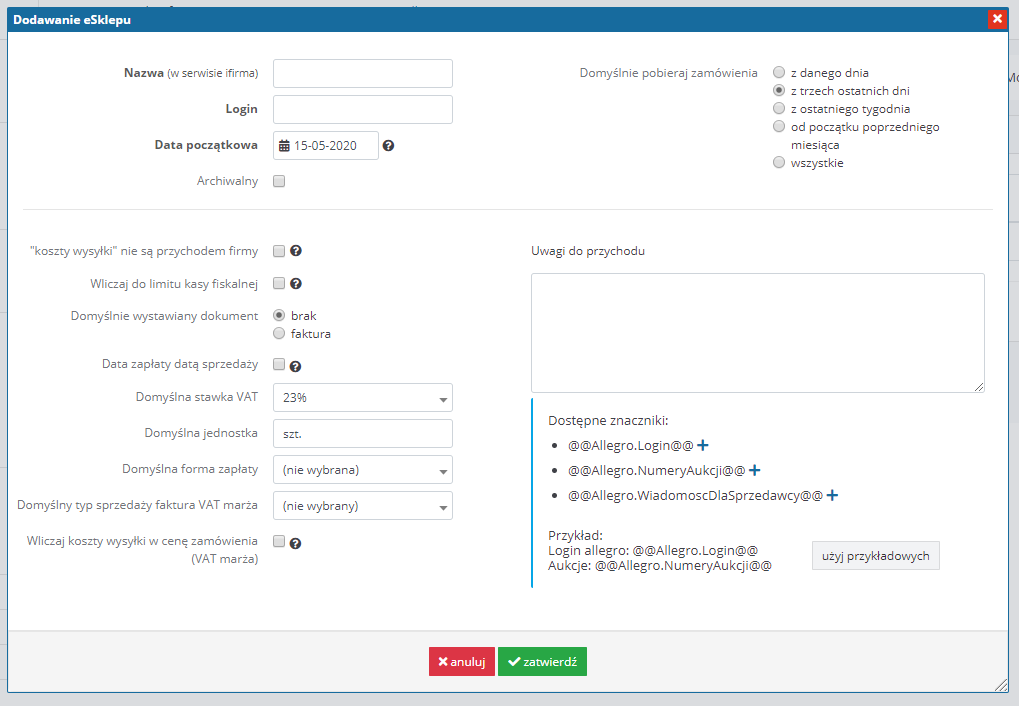Image resolution: width=1019 pixels, height=706 pixels.
Task: Grab the textarea resize grip
Action: pos(979,387)
